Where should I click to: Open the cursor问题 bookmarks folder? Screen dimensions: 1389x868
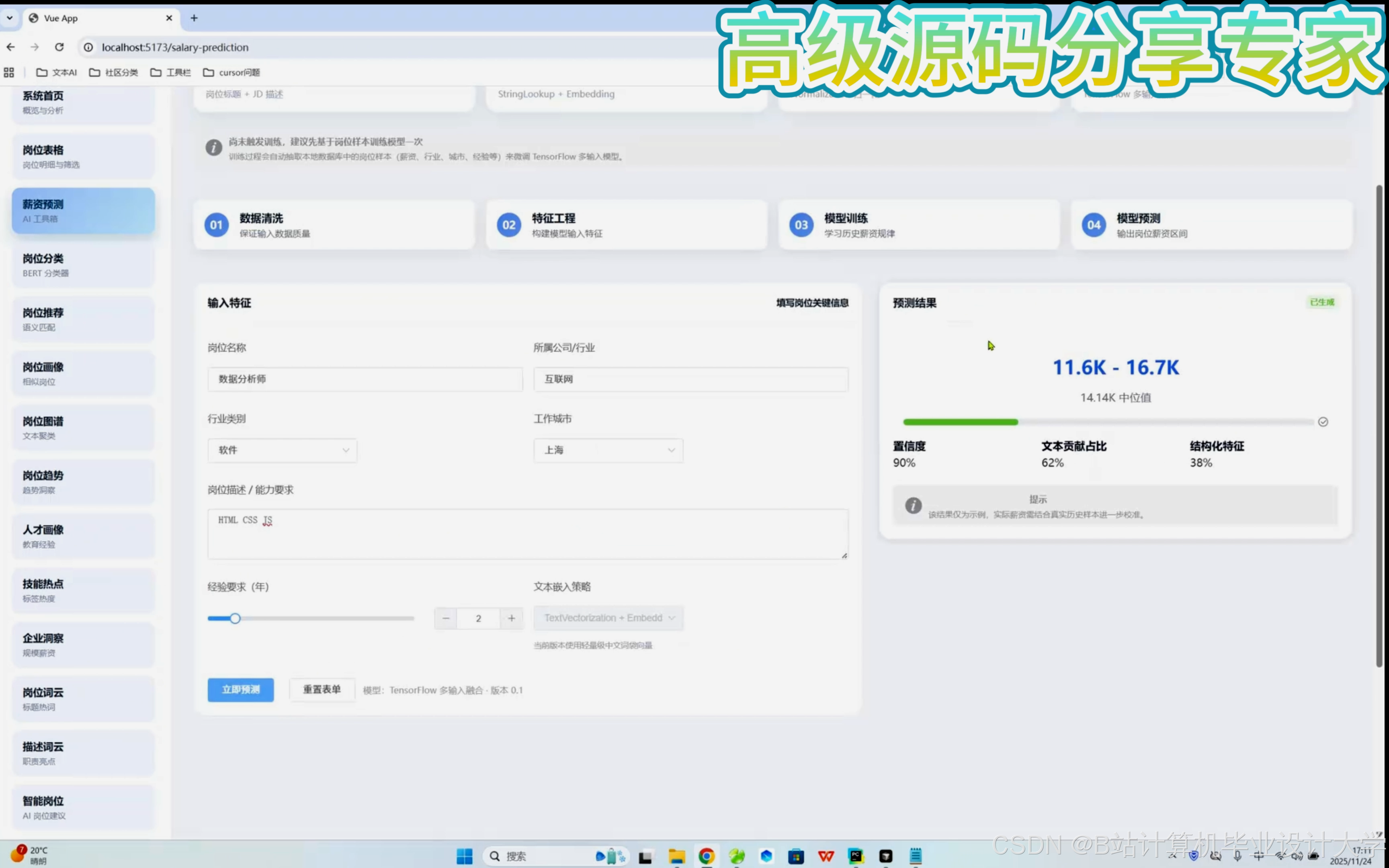[232, 72]
